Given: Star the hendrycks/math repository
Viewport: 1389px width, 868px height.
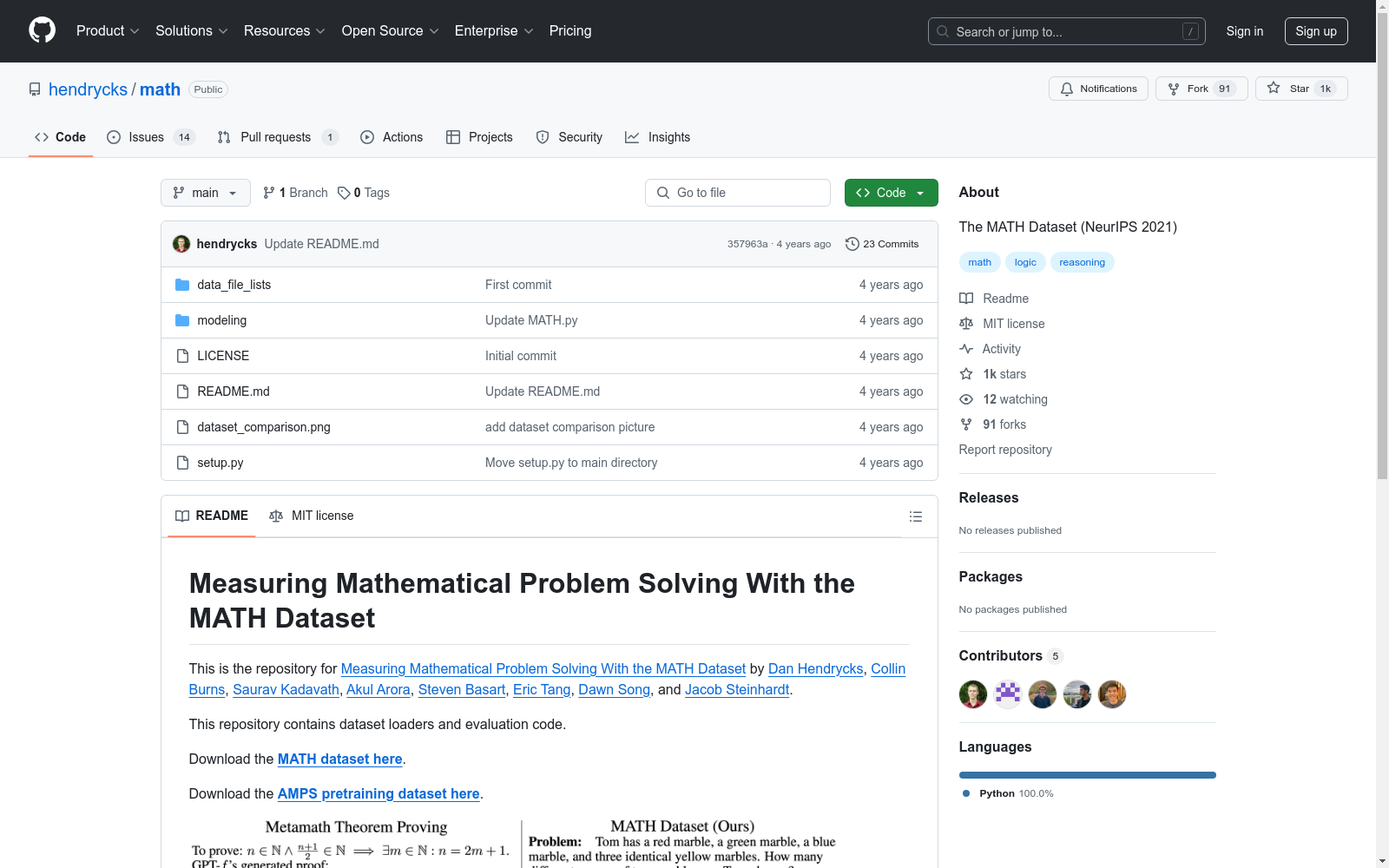Looking at the screenshot, I should pos(1301,89).
